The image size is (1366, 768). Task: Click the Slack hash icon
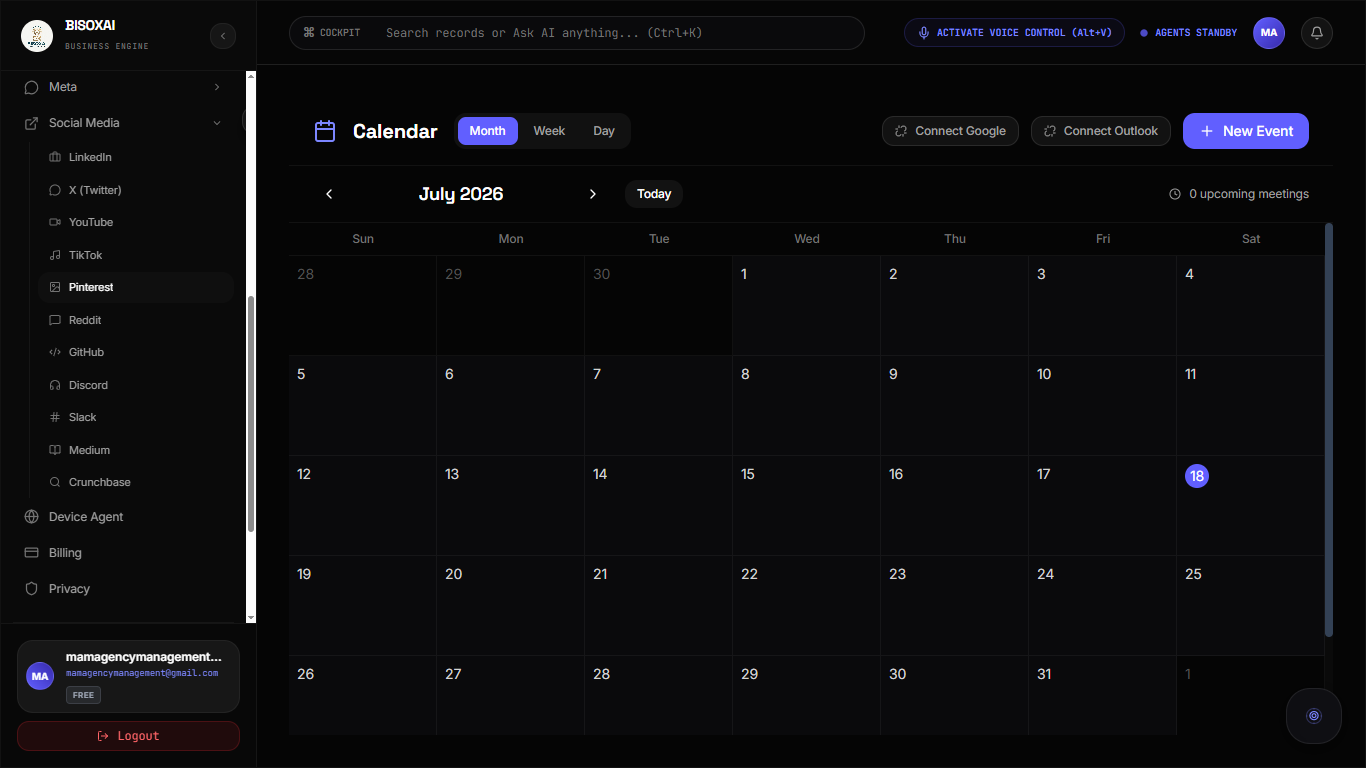point(55,417)
